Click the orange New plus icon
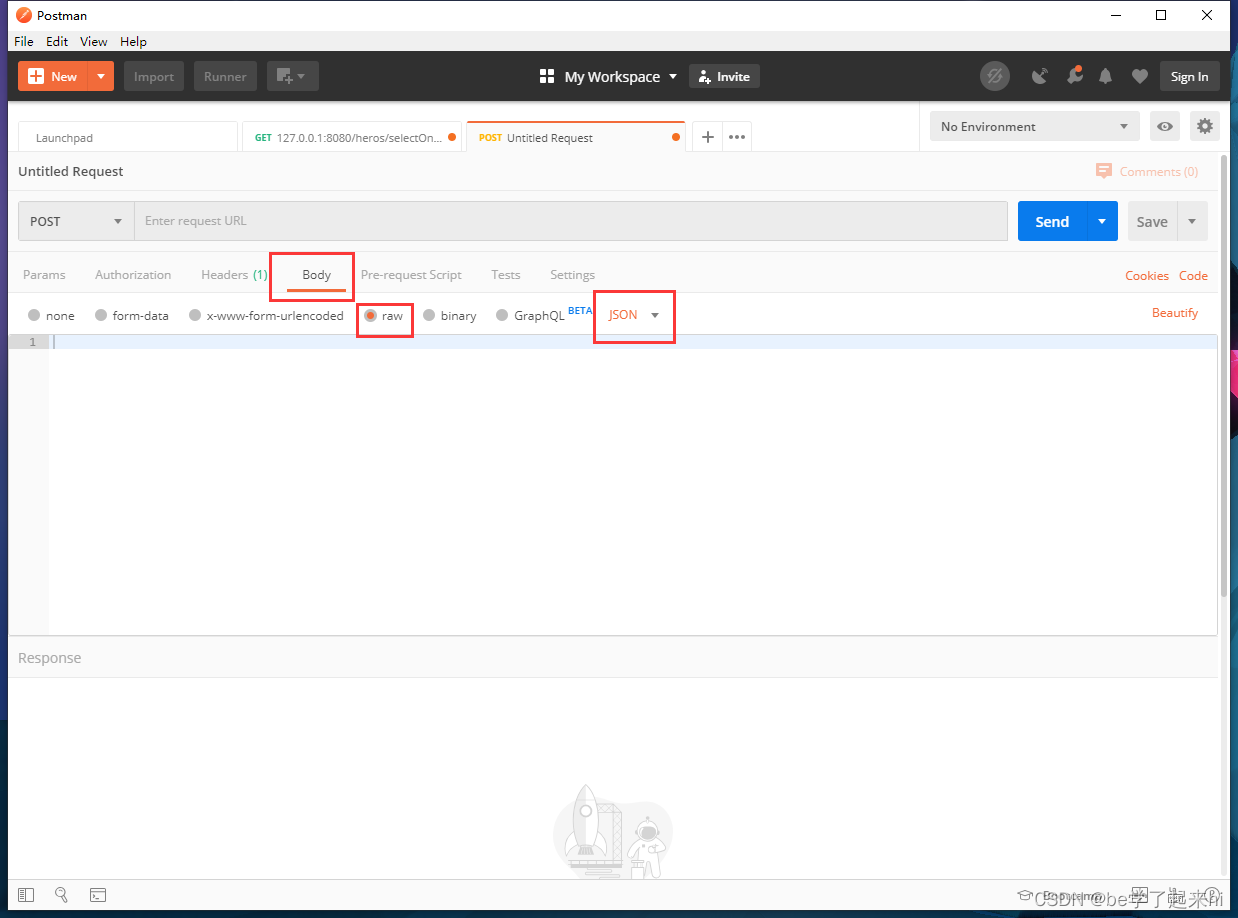Image resolution: width=1238 pixels, height=918 pixels. pyautogui.click(x=37, y=76)
